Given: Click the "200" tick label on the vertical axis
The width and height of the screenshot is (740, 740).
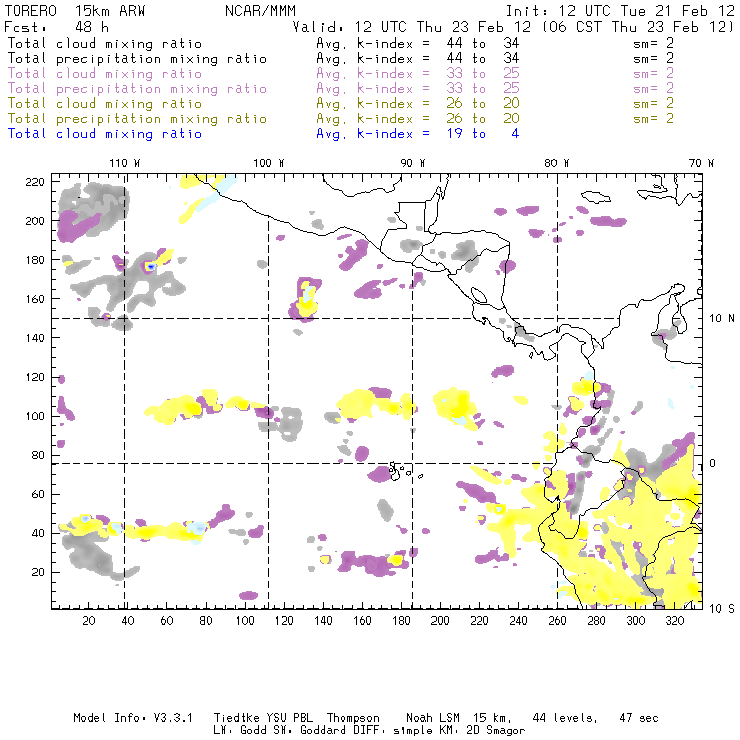Looking at the screenshot, I should tap(35, 221).
